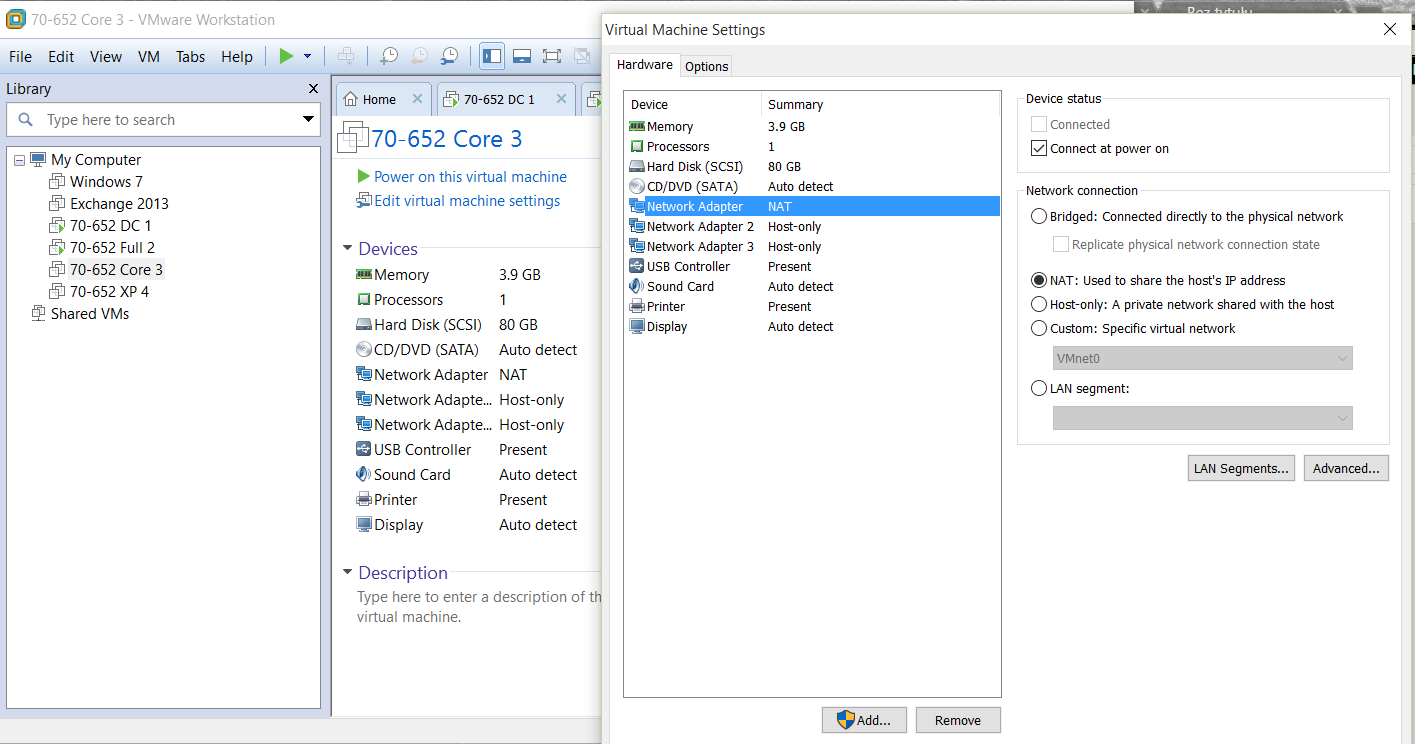Enter full screen mode from toolbar

pyautogui.click(x=552, y=57)
